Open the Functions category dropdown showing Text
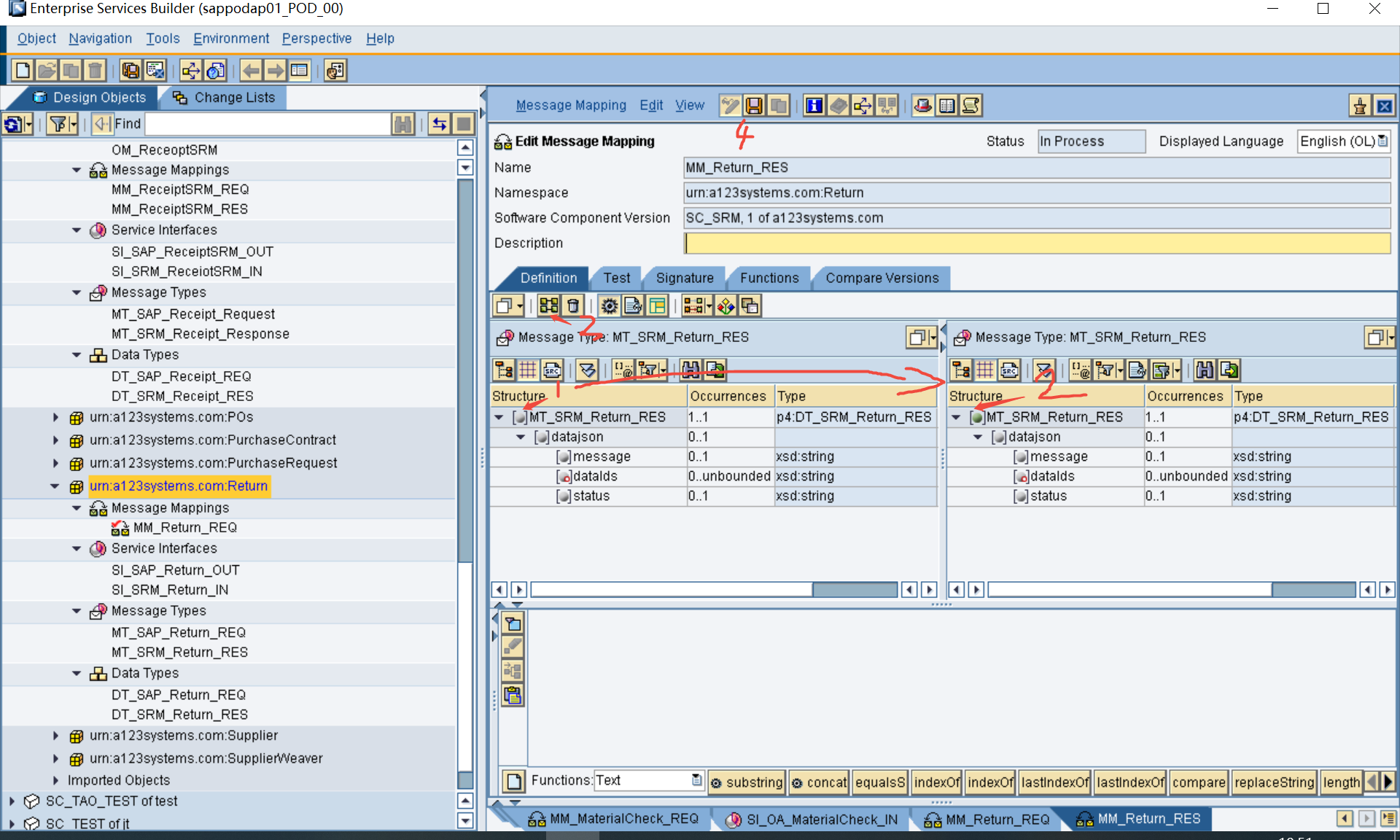1400x840 pixels. coord(649,781)
